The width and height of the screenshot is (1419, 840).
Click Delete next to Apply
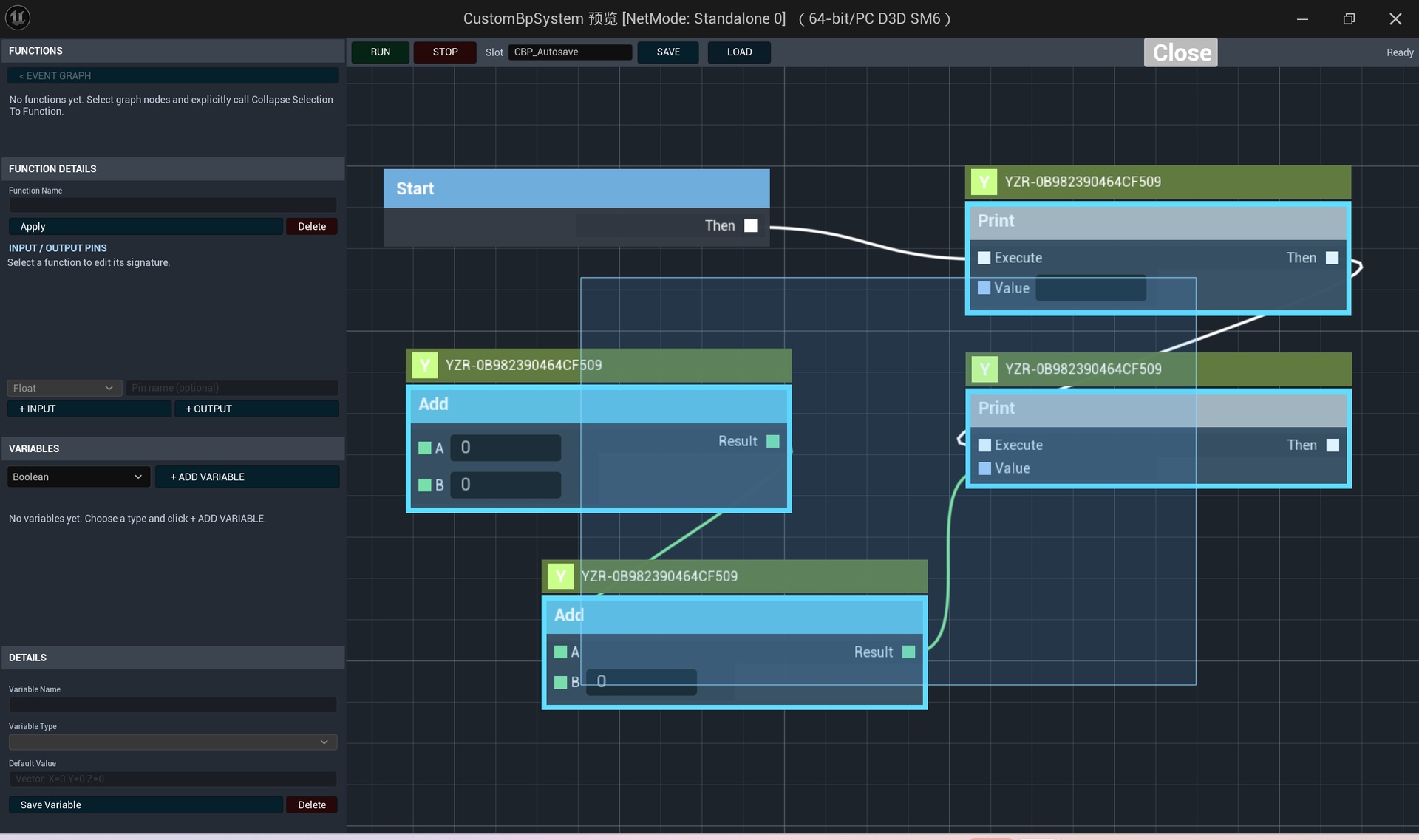point(312,226)
